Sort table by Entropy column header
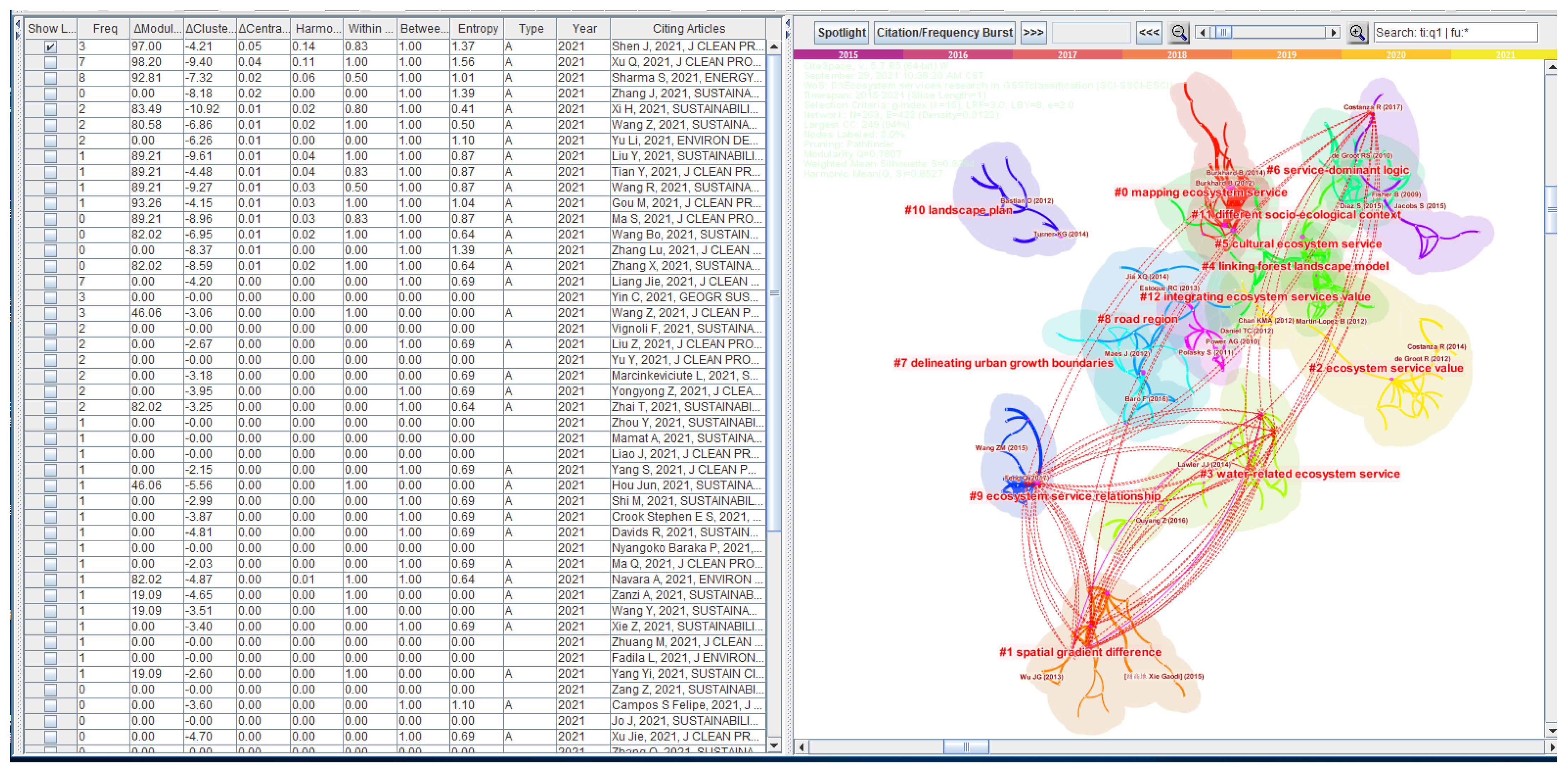Image resolution: width=1568 pixels, height=773 pixels. click(x=478, y=28)
